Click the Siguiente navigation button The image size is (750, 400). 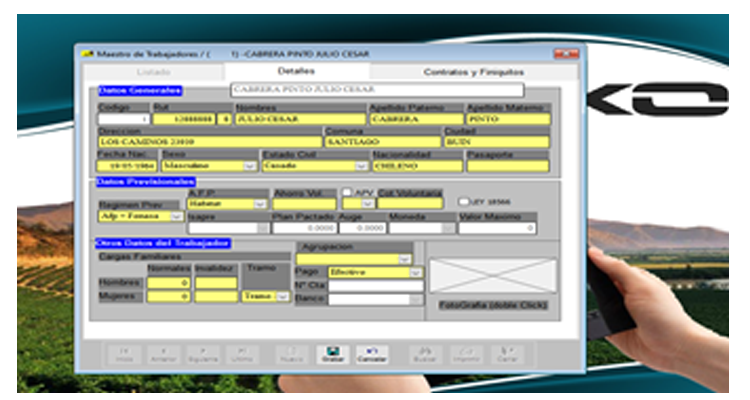coord(202,355)
